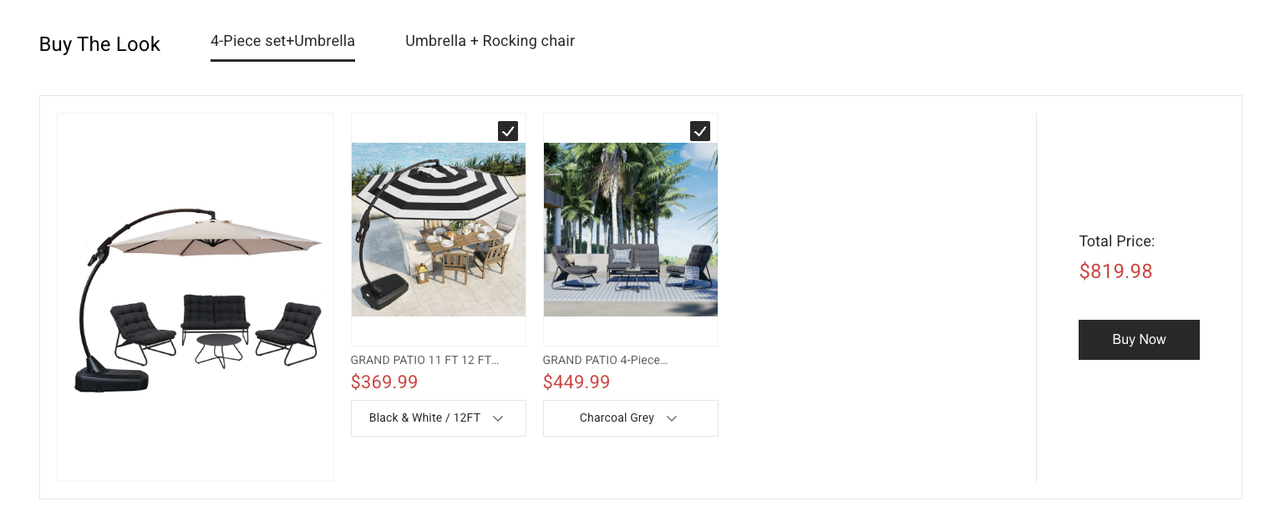The height and width of the screenshot is (521, 1280).
Task: Click the $449.99 patio set price
Action: tap(576, 382)
